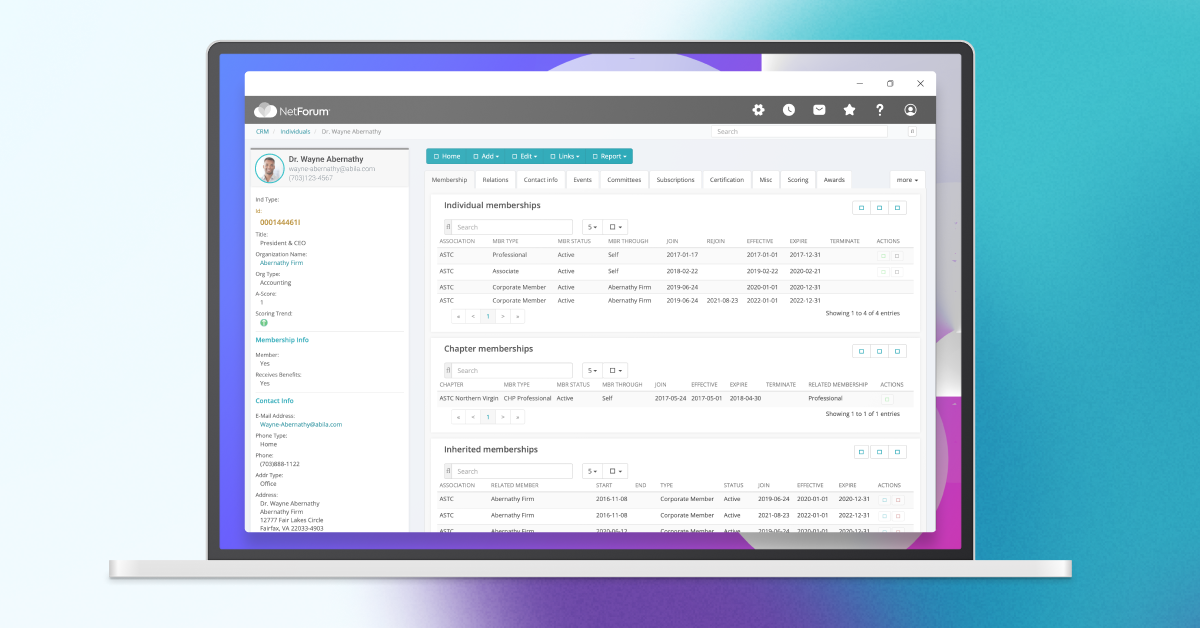Click the favorites star icon
The height and width of the screenshot is (628, 1200).
coord(849,110)
